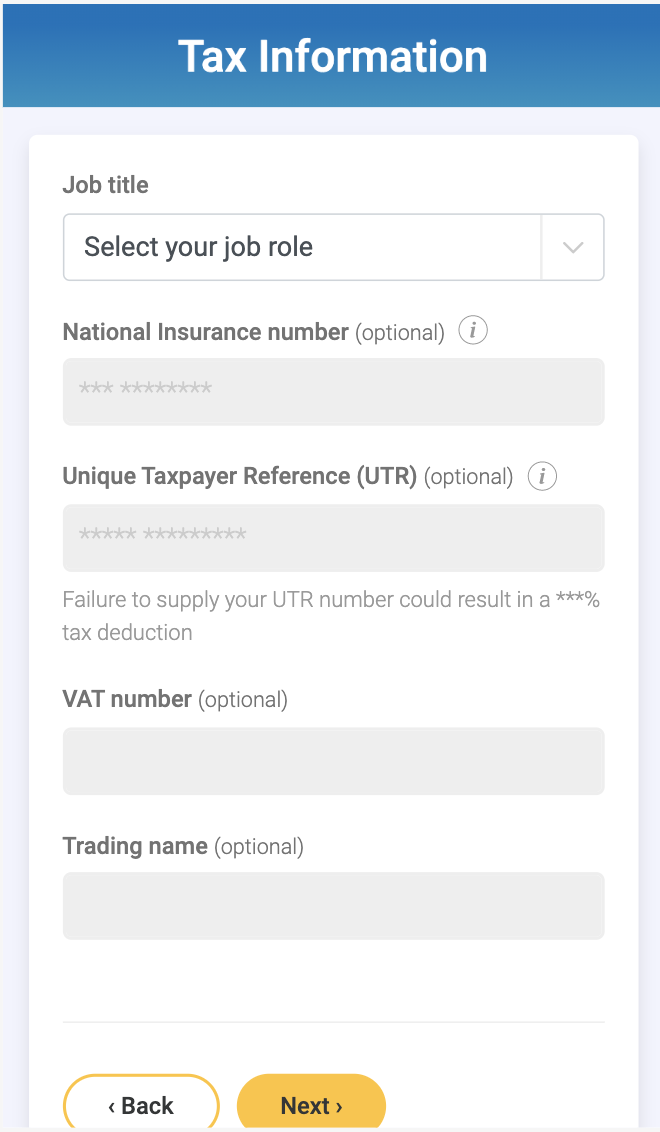
Task: Click the 'VAT number' label
Action: (x=127, y=700)
